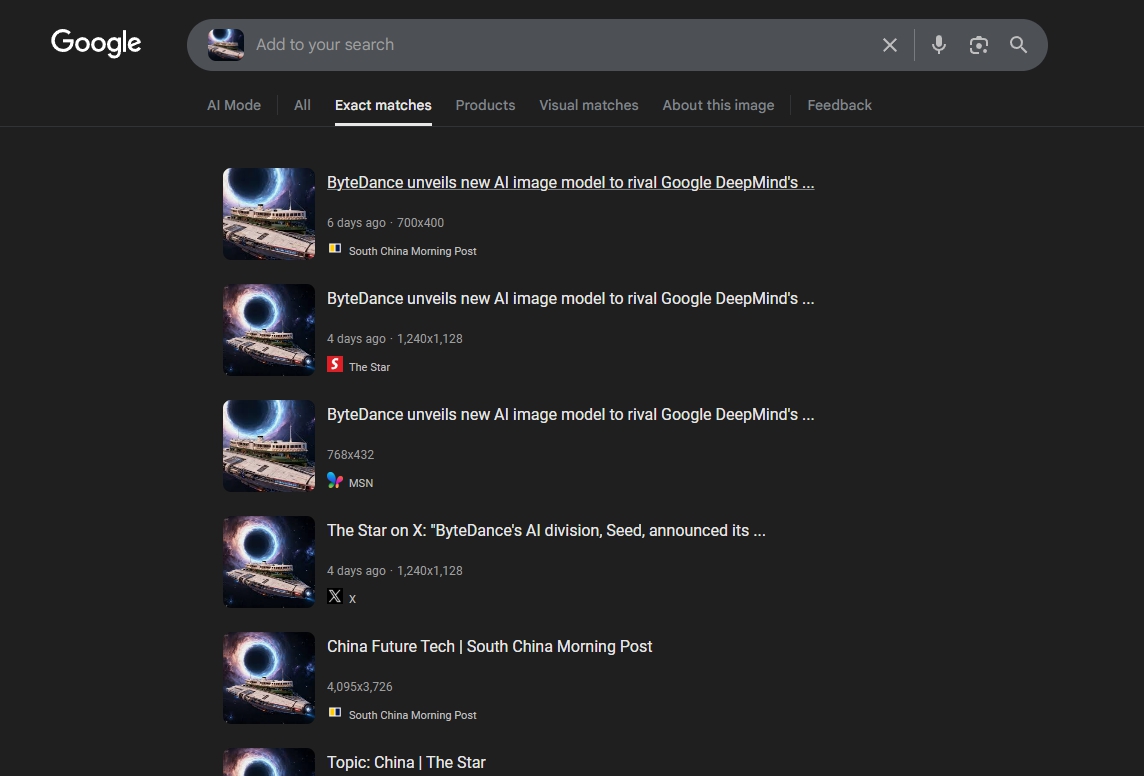This screenshot has height=776, width=1144.
Task: Click thumbnail of 'Topic: China' result
Action: click(268, 762)
